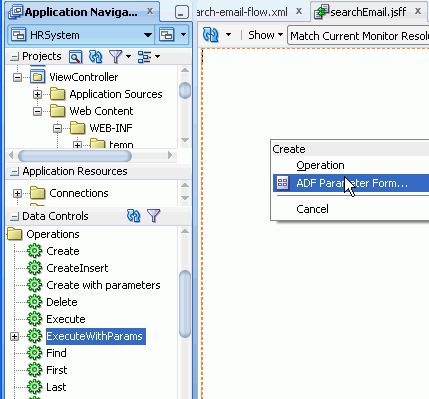This screenshot has height=399, width=429.
Task: Close the search-email-flow.xml tab
Action: click(x=299, y=11)
